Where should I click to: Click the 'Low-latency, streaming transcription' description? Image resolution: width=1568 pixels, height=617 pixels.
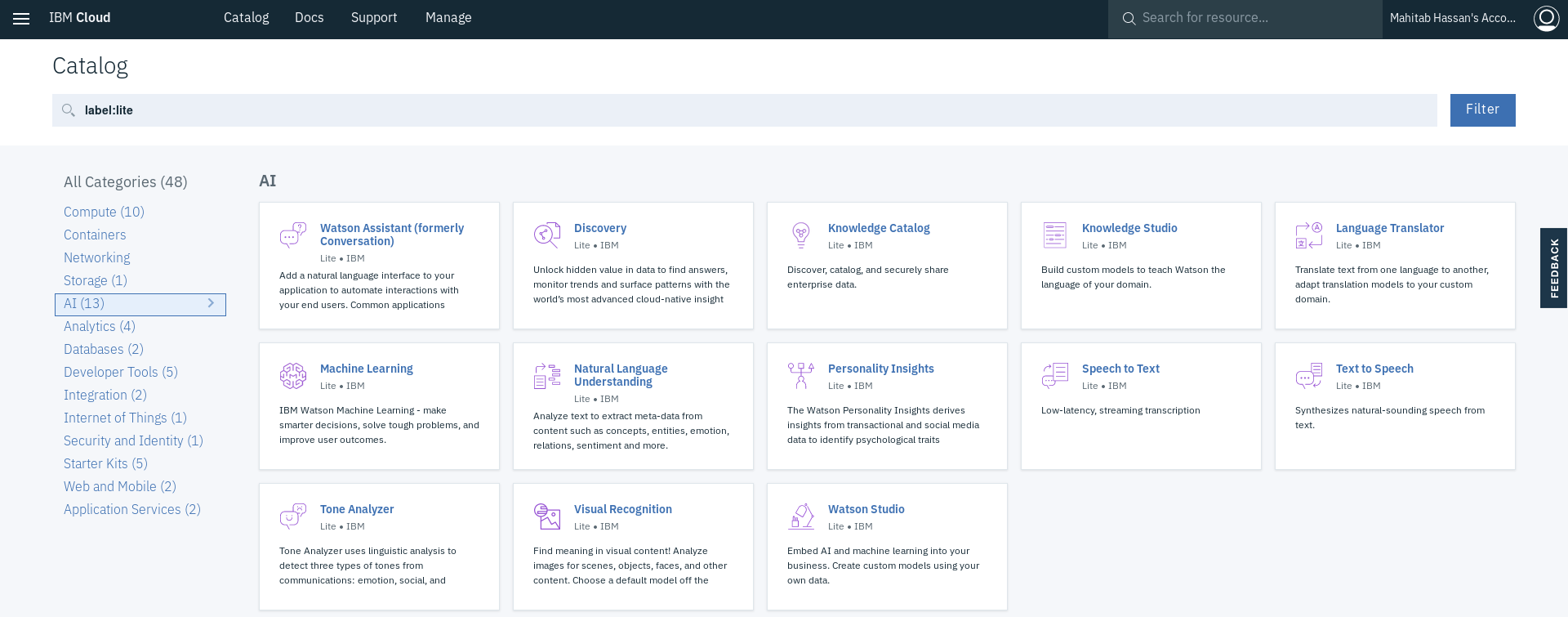pos(1120,410)
